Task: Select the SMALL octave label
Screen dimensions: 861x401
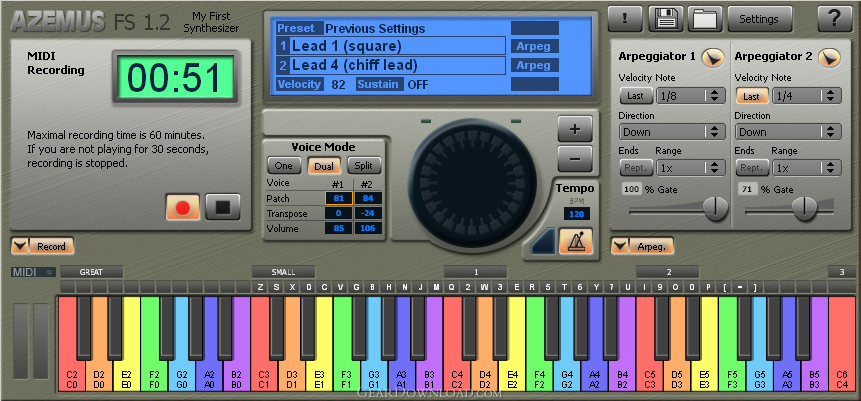Action: (x=283, y=272)
